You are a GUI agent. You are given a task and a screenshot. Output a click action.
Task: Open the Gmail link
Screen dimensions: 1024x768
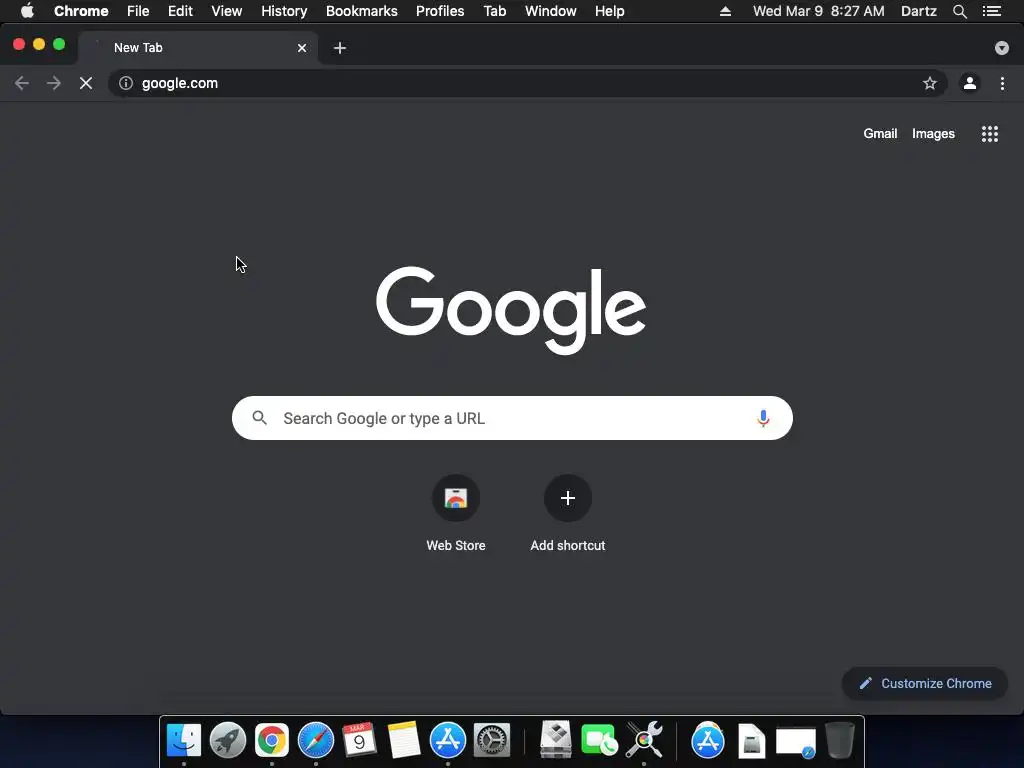pos(880,133)
